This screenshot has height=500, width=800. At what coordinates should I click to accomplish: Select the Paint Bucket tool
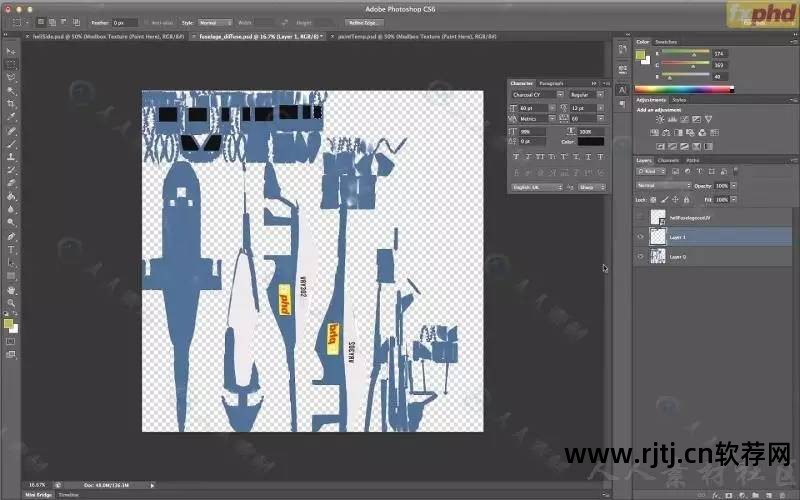pyautogui.click(x=11, y=196)
